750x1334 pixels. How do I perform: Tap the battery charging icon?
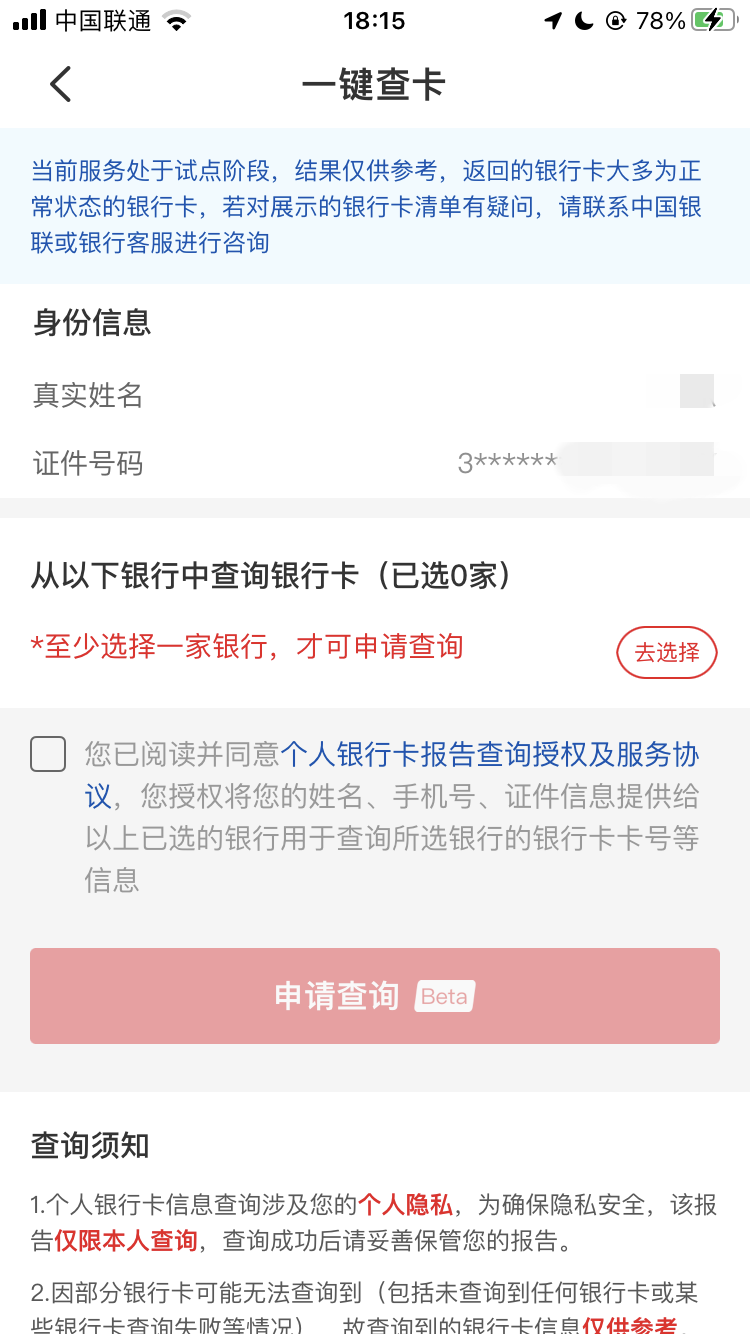pyautogui.click(x=720, y=20)
